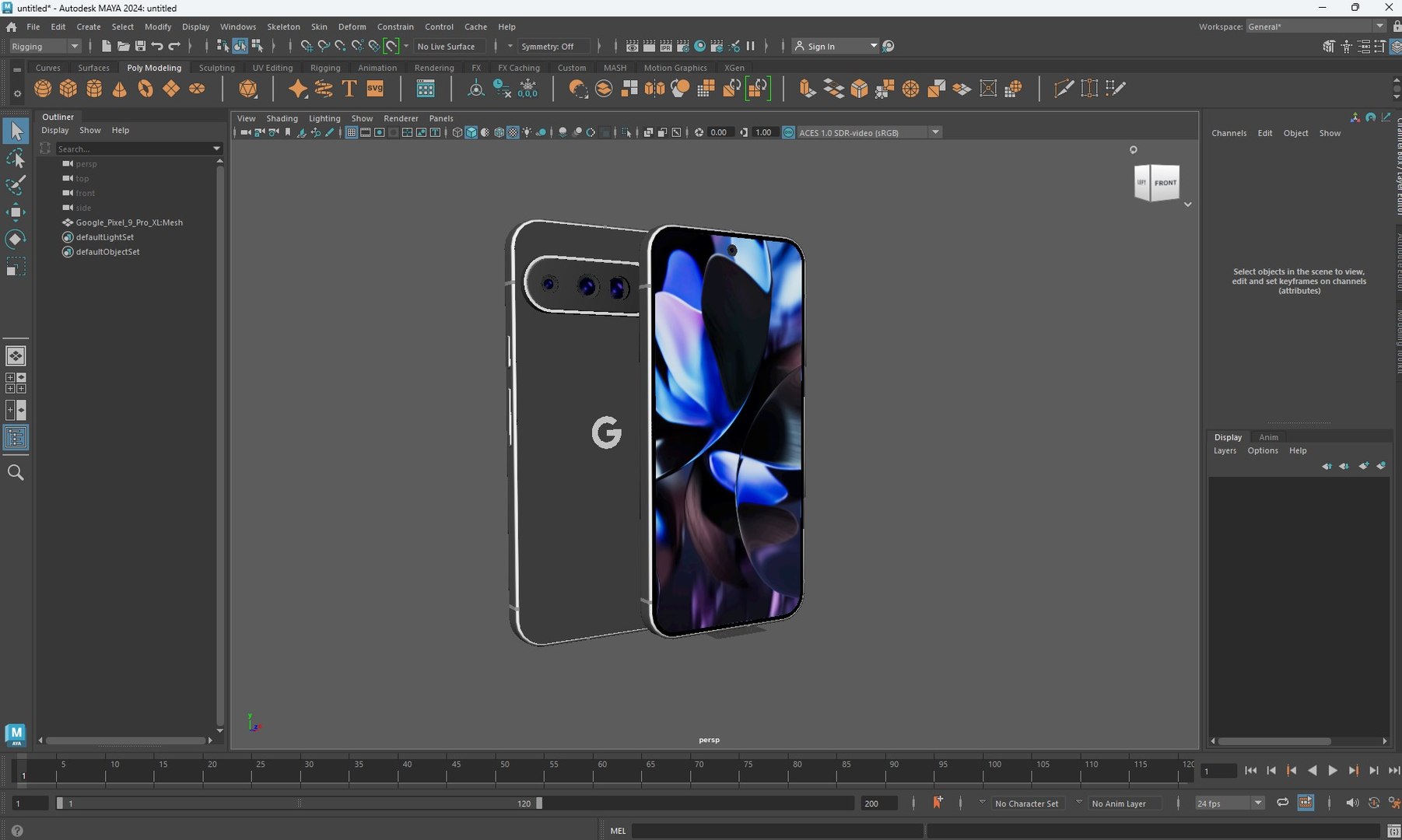Activate the arrow Select tool
Viewport: 1402px width, 840px height.
coord(16,131)
